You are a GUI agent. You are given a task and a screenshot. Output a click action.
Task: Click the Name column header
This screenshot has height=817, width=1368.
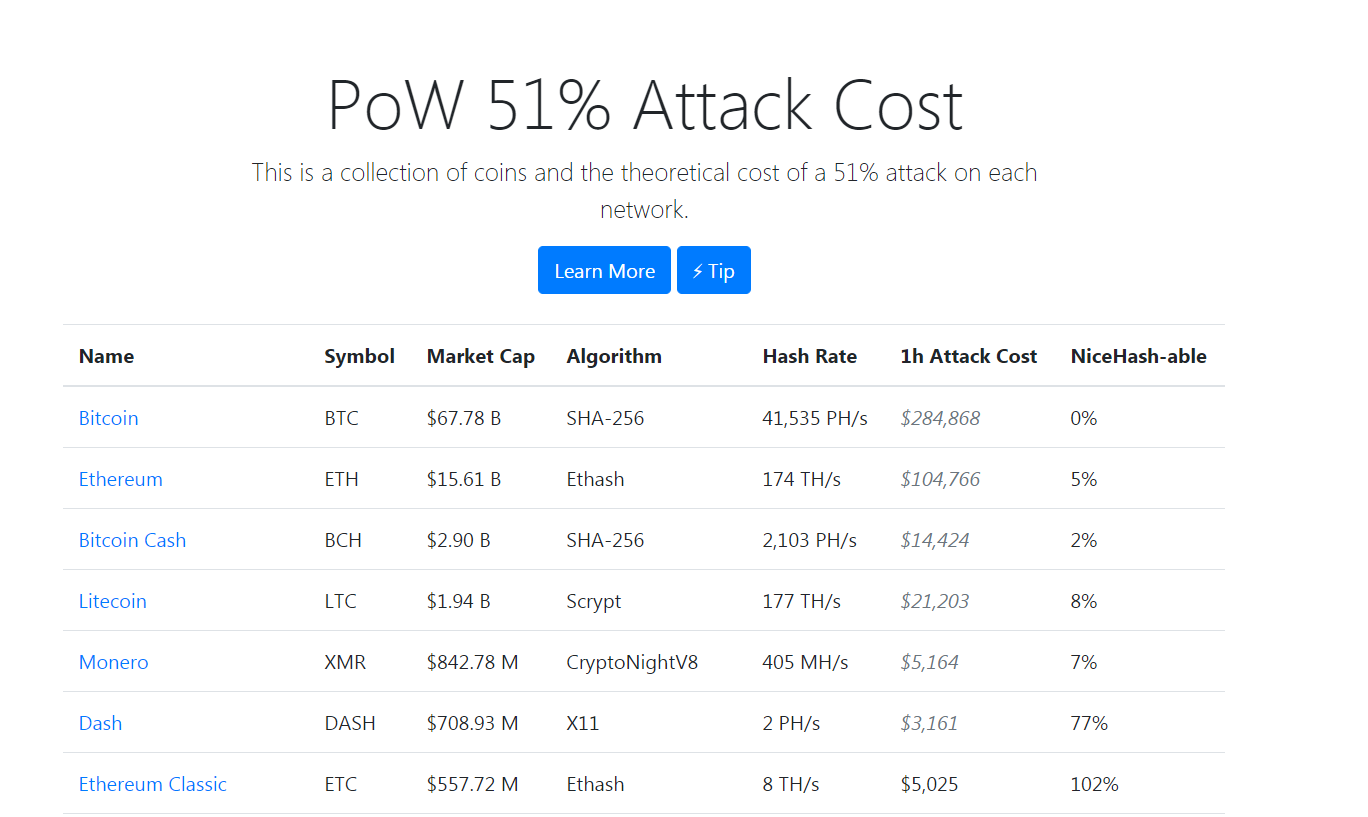[x=106, y=356]
